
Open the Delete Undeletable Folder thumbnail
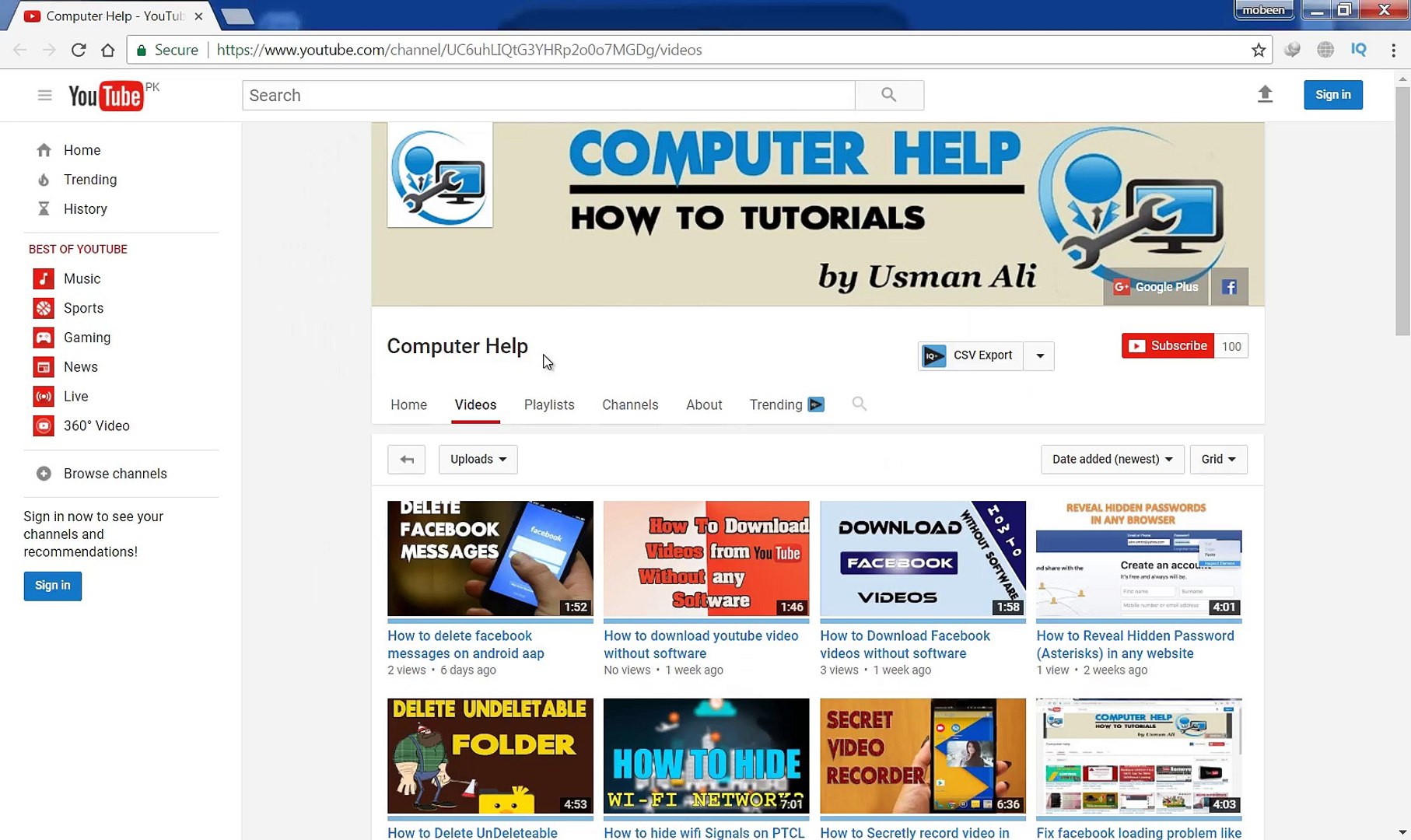(490, 756)
